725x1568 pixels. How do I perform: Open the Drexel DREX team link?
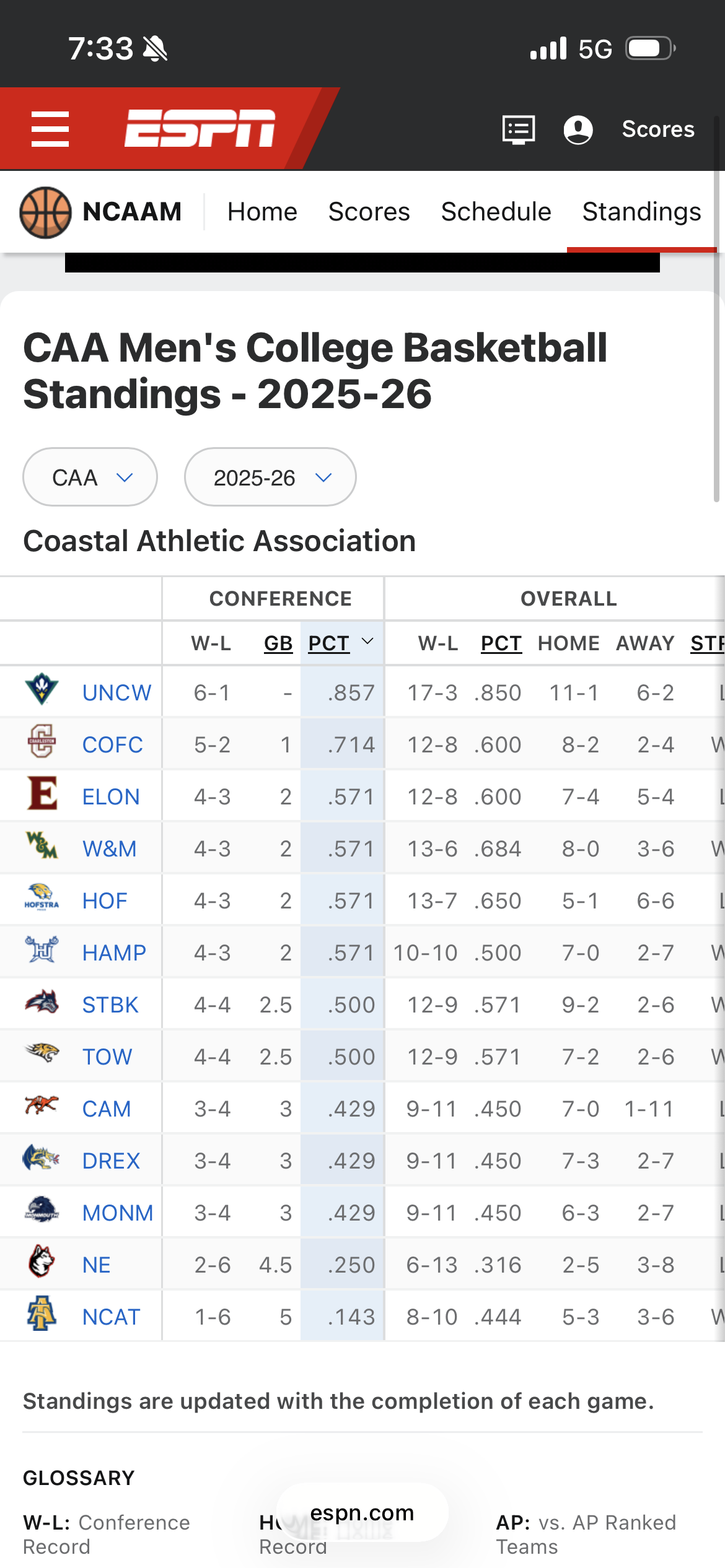tap(112, 1161)
